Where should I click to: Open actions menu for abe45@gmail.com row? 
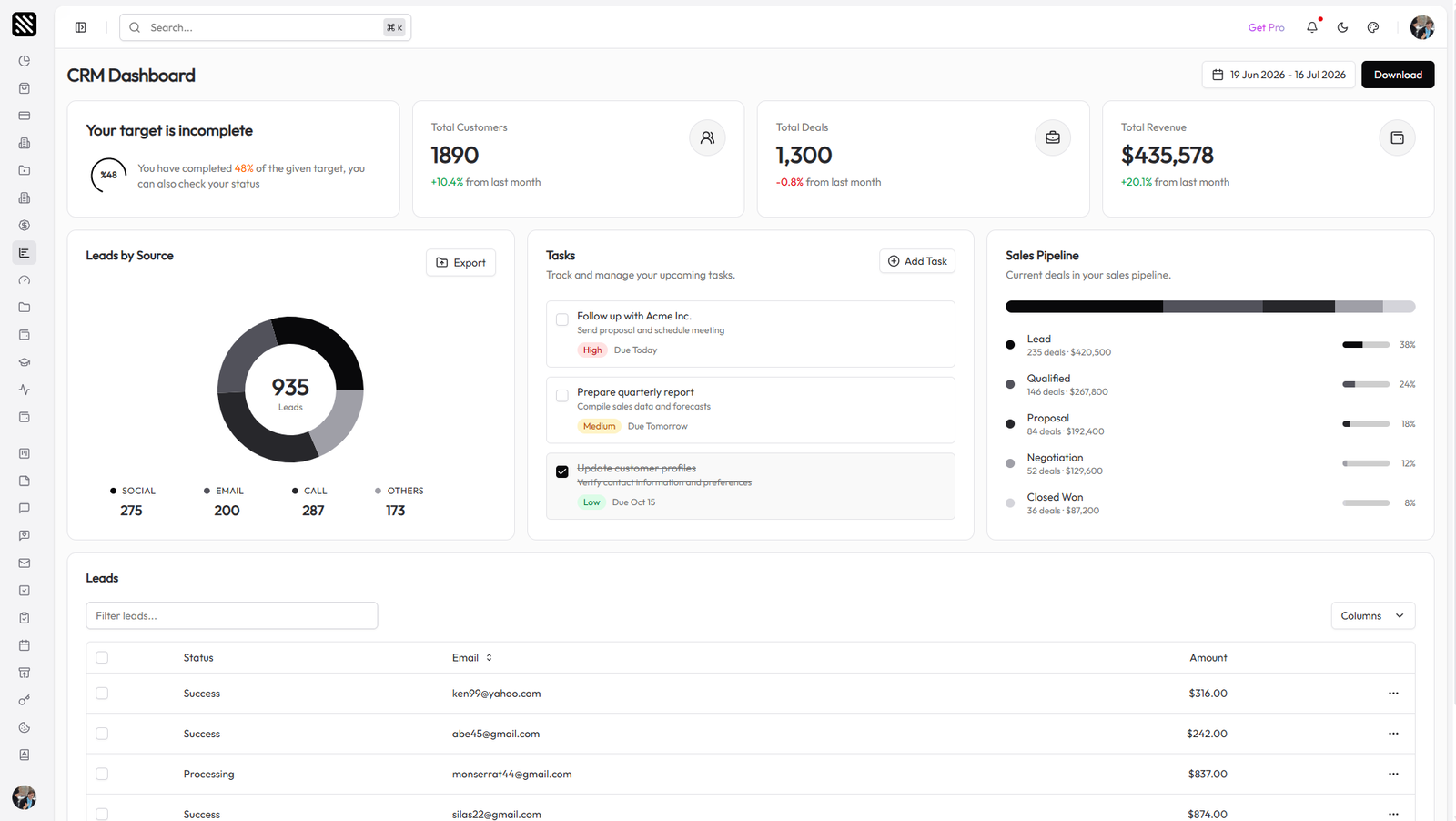pos(1393,734)
